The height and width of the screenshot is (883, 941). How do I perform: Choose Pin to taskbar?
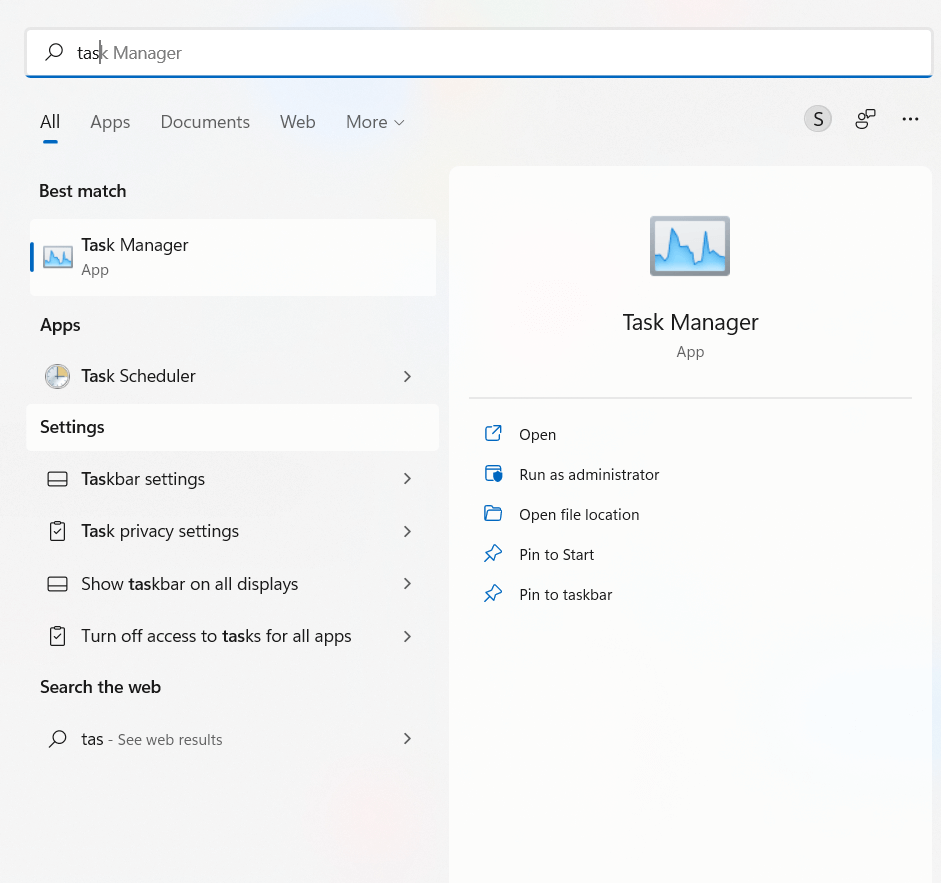coord(565,595)
